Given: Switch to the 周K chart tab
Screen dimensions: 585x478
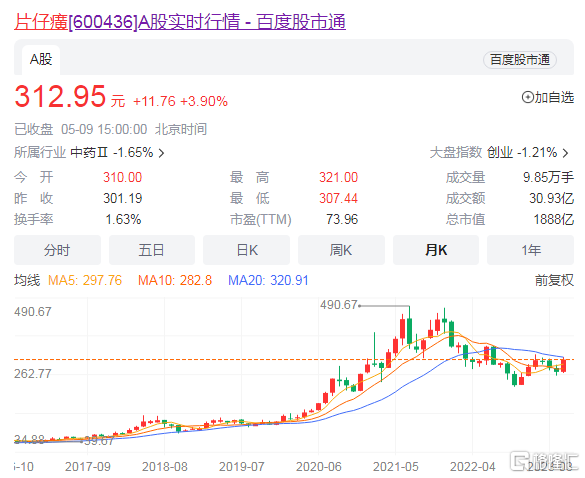Looking at the screenshot, I should tap(341, 250).
